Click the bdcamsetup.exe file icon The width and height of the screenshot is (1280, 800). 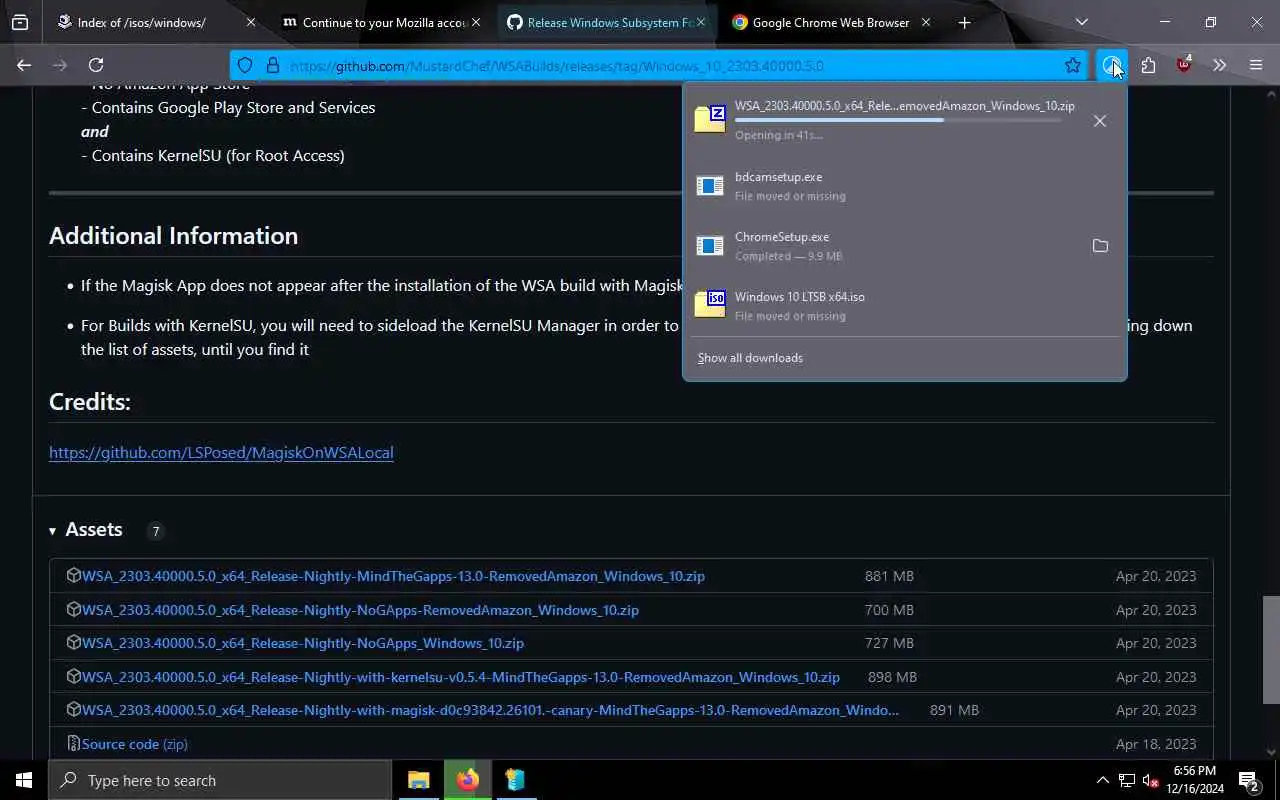710,186
